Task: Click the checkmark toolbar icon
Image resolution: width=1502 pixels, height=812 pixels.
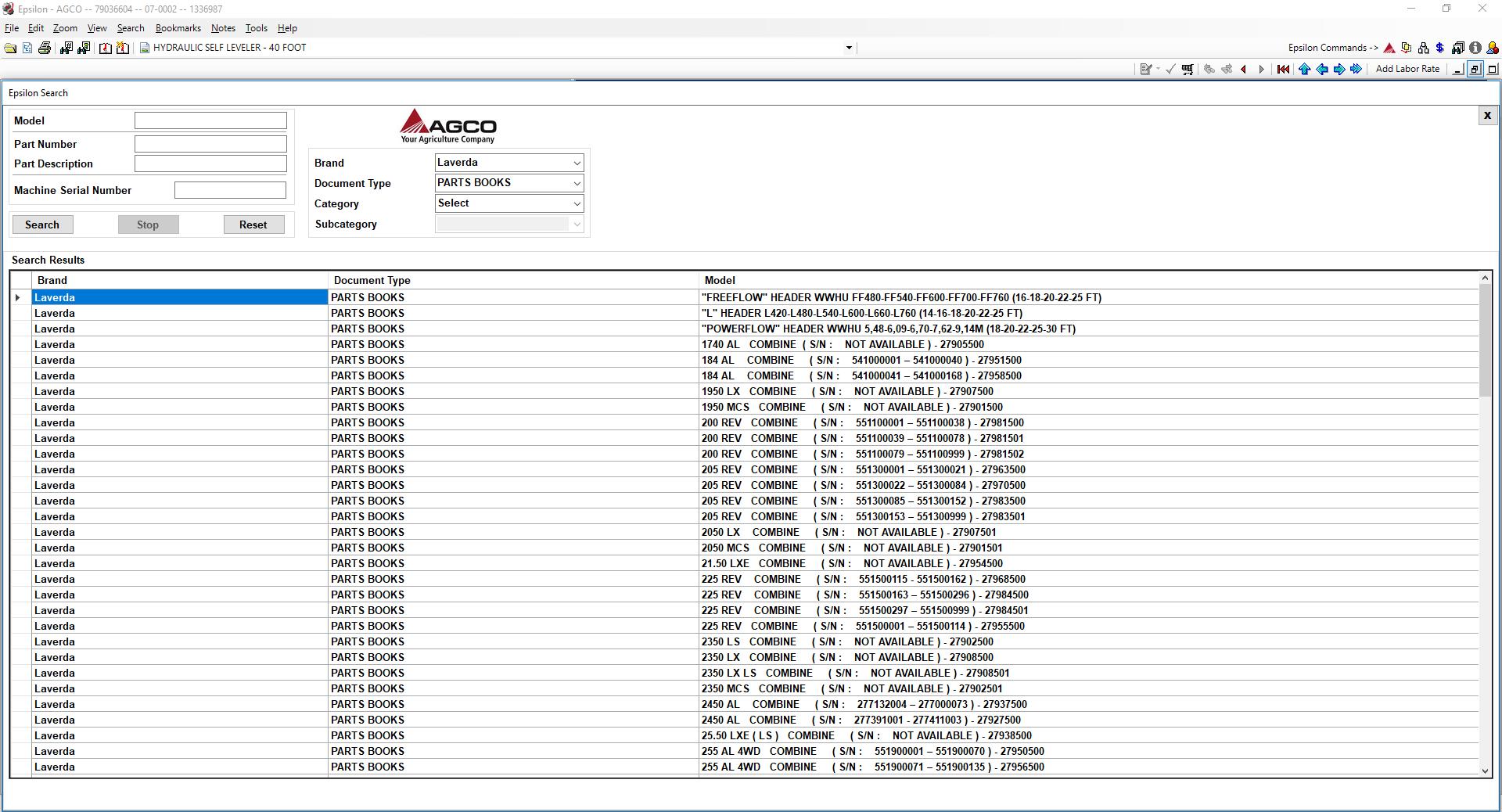Action: [x=1170, y=69]
